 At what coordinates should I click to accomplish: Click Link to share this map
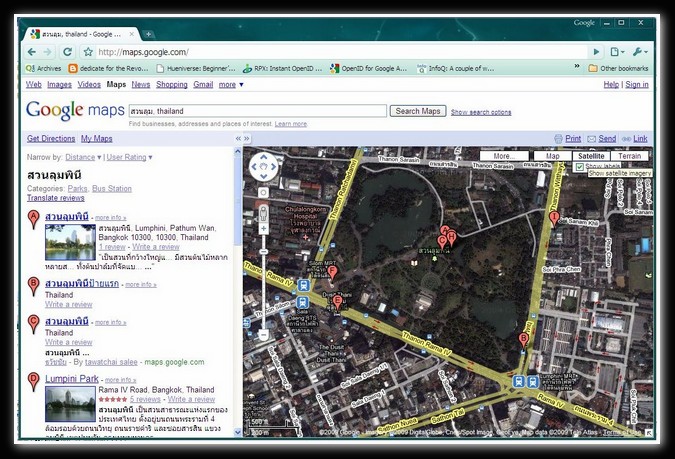coord(640,139)
